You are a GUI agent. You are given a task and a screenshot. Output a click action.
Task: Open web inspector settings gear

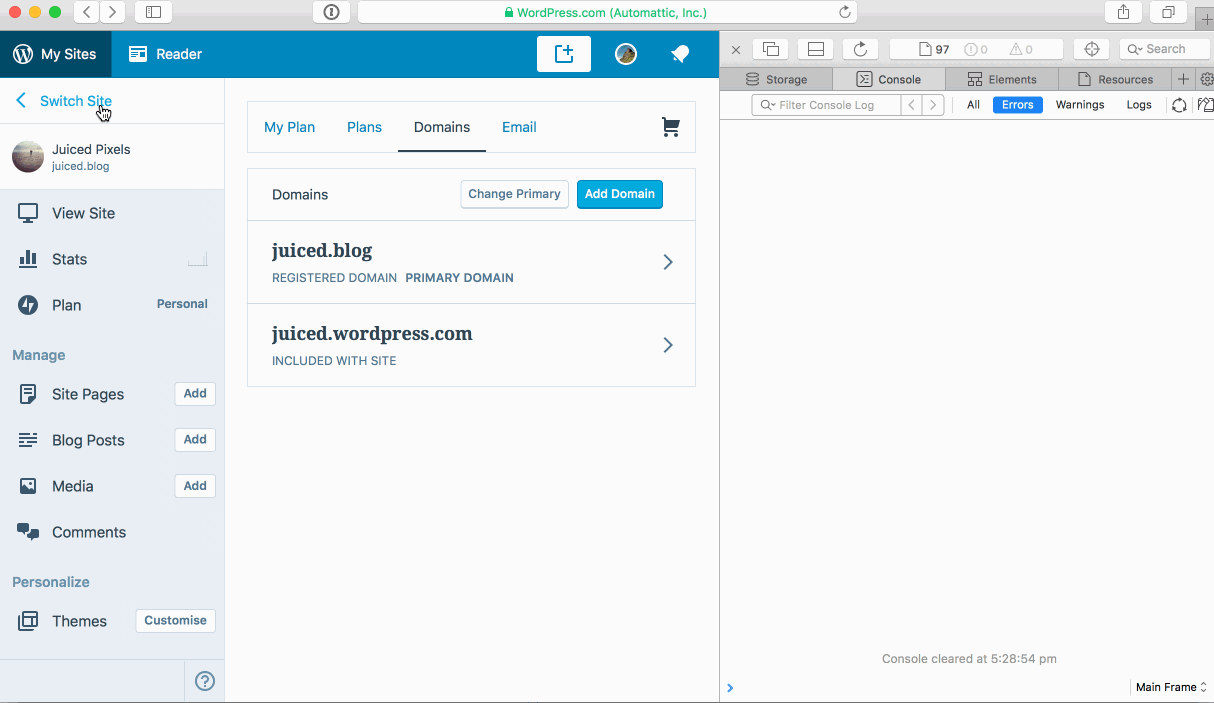click(1206, 79)
